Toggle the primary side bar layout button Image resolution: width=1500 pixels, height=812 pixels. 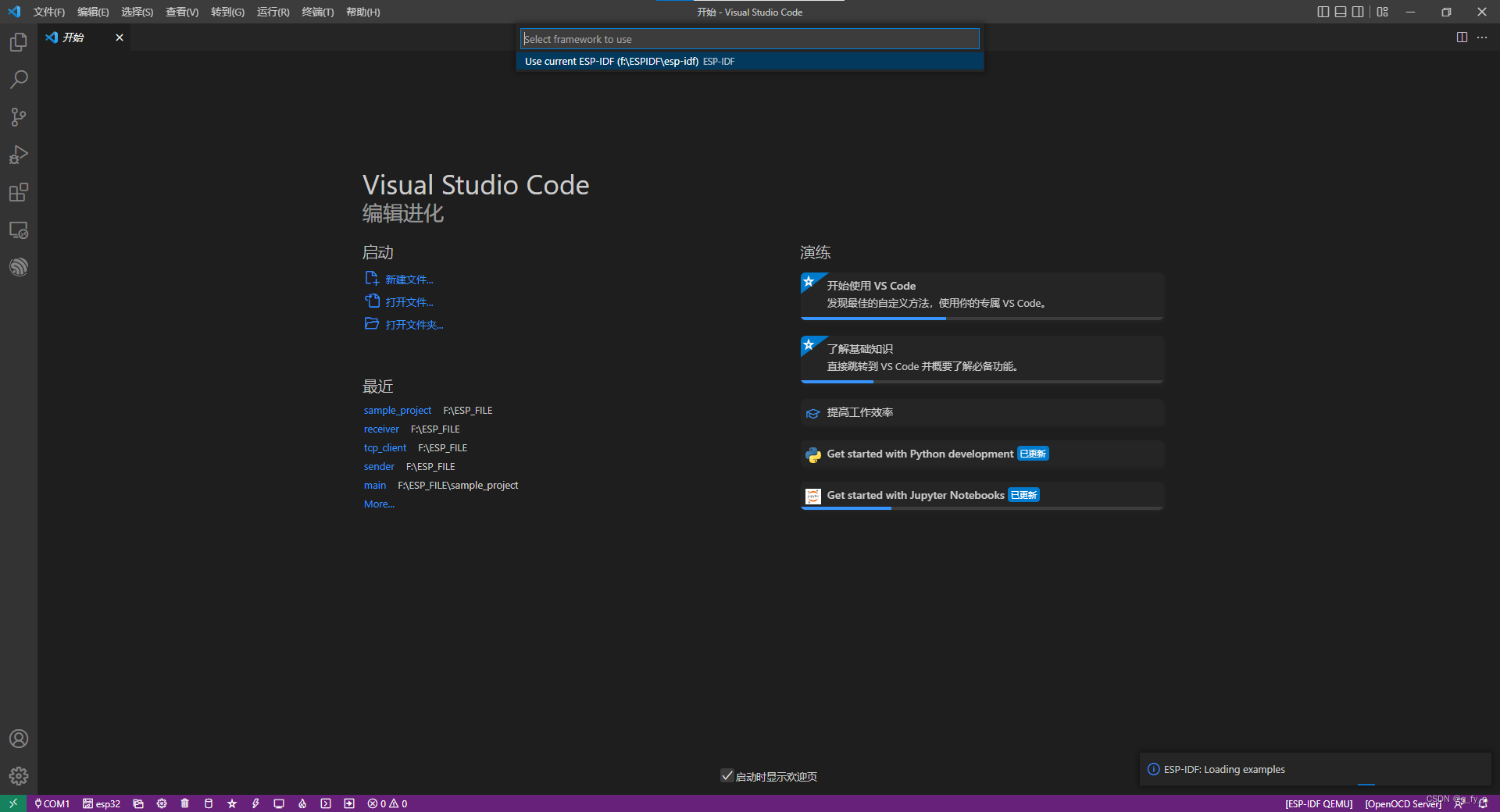click(x=1323, y=12)
